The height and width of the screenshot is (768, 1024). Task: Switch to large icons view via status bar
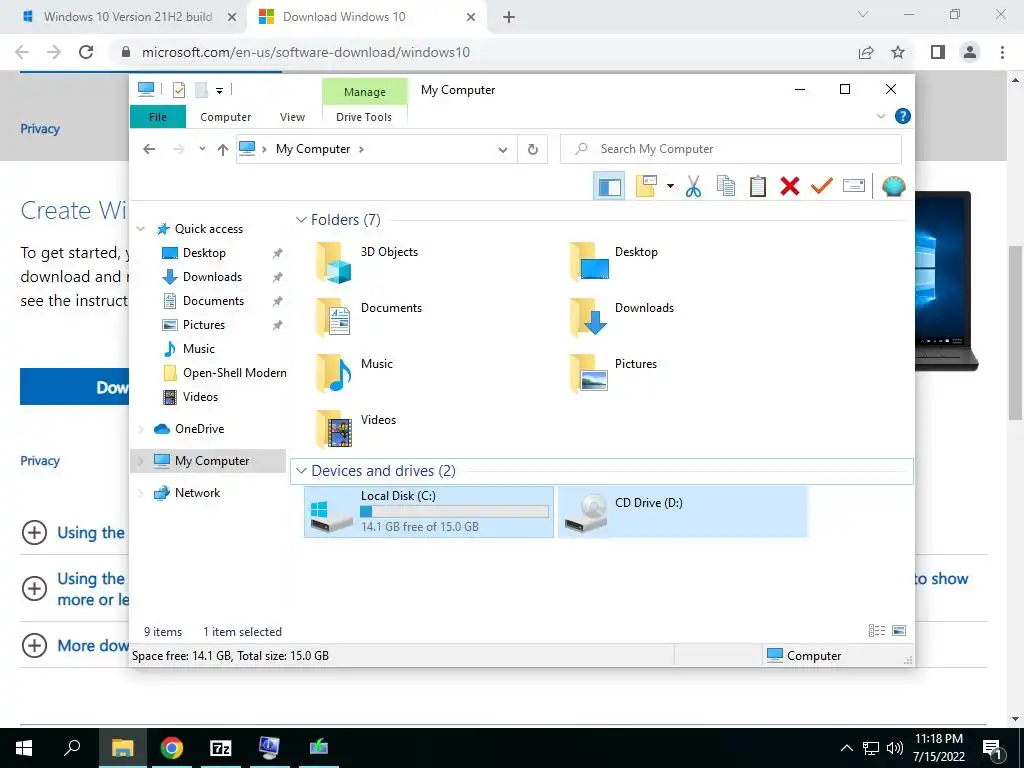coord(899,631)
